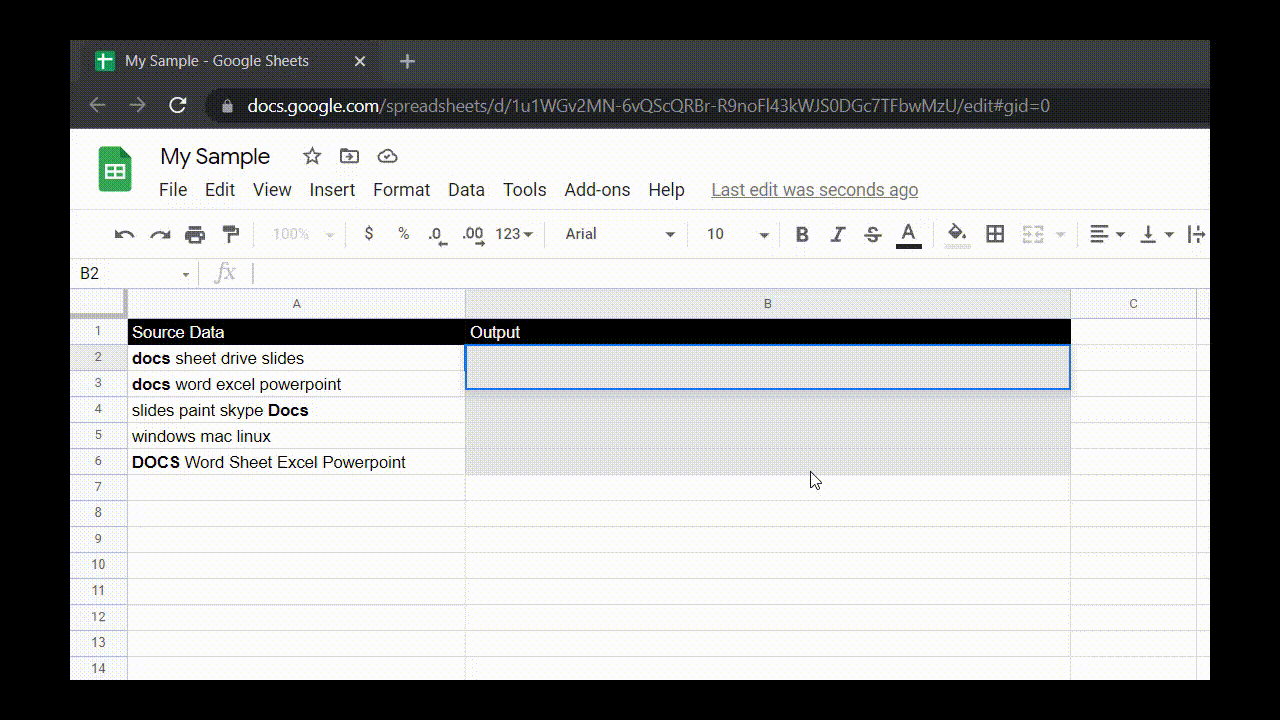Open the text color picker
Screen dimensions: 1280x720
(908, 235)
